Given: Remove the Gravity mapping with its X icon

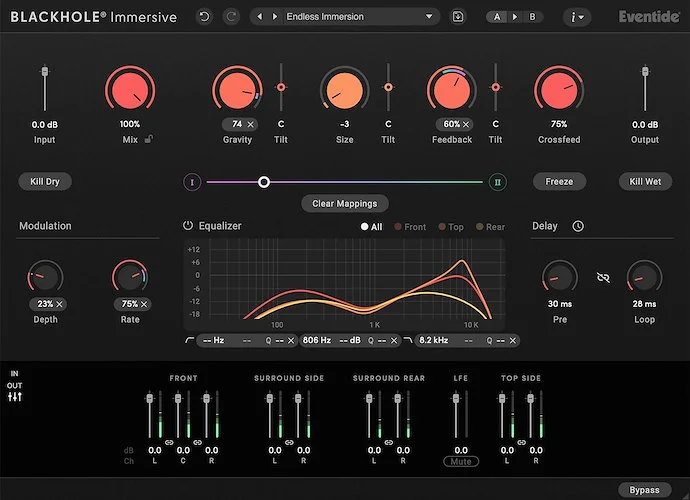Looking at the screenshot, I should coord(251,124).
